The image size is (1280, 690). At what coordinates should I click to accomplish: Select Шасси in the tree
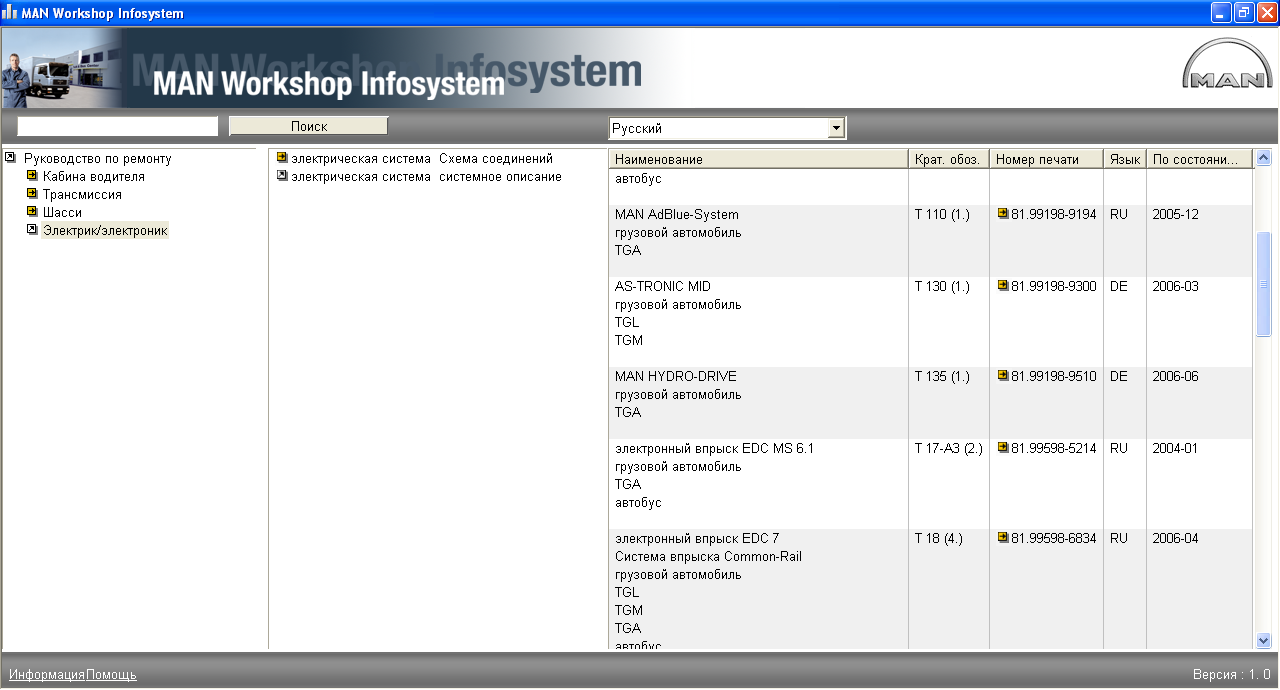click(62, 212)
